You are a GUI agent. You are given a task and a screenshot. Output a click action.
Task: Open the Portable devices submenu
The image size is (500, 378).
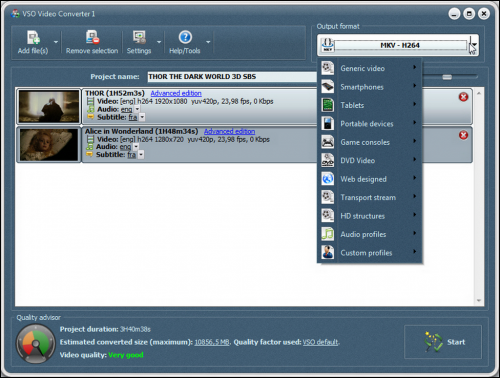[x=370, y=124]
